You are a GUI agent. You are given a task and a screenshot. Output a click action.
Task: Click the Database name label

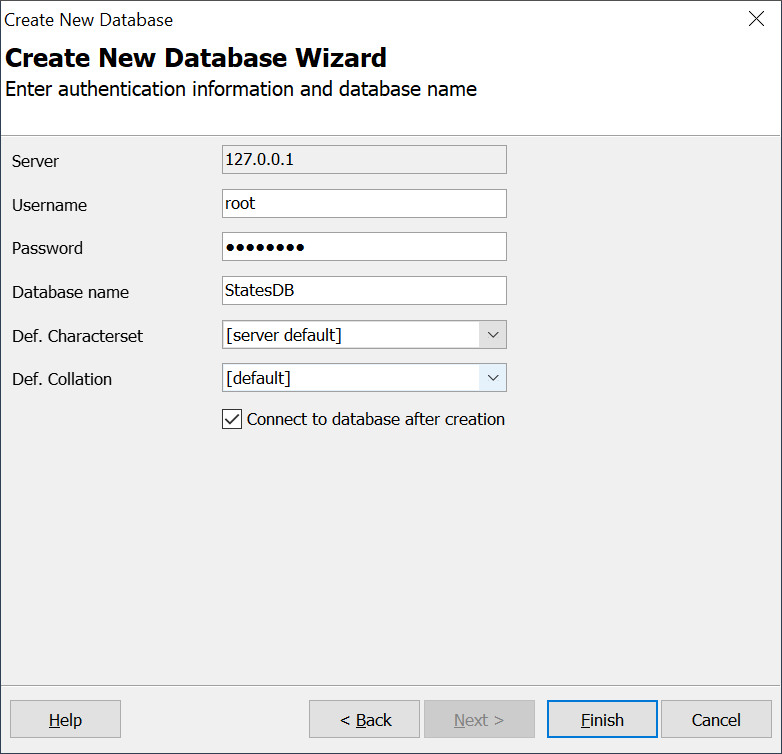pos(70,292)
